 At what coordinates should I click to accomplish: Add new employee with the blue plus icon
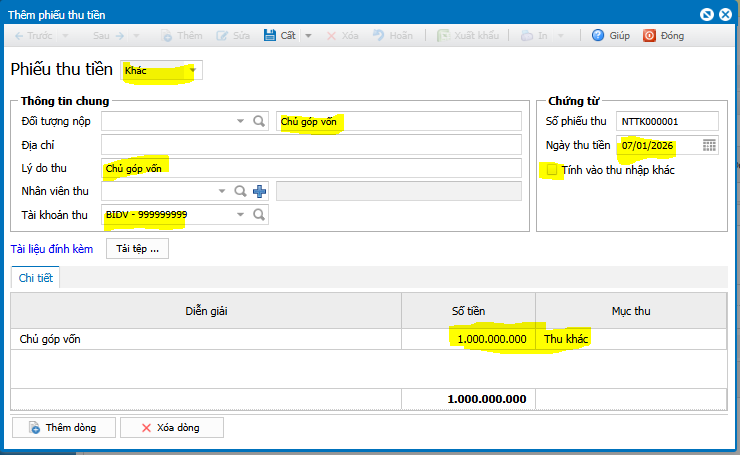tap(259, 191)
